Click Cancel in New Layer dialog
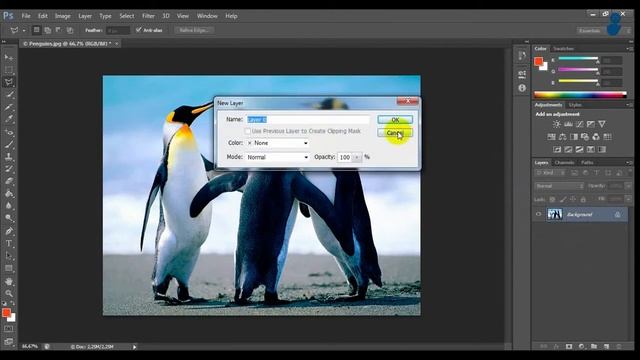This screenshot has width=640, height=360. [x=395, y=133]
